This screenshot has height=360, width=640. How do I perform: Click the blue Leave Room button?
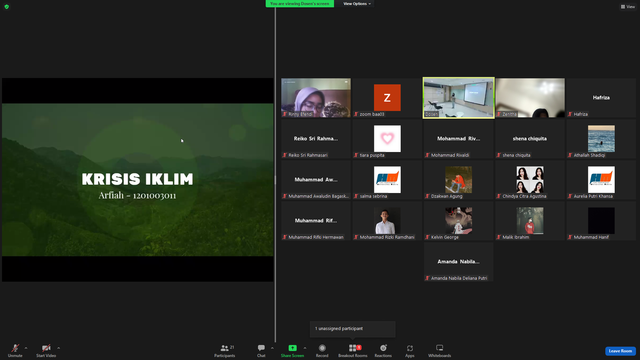coord(620,351)
